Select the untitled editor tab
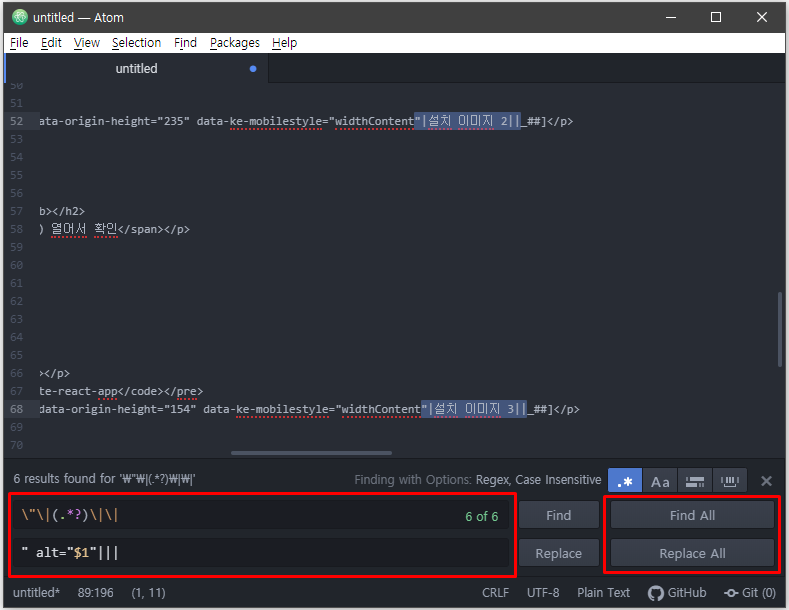The width and height of the screenshot is (789, 610). tap(136, 68)
